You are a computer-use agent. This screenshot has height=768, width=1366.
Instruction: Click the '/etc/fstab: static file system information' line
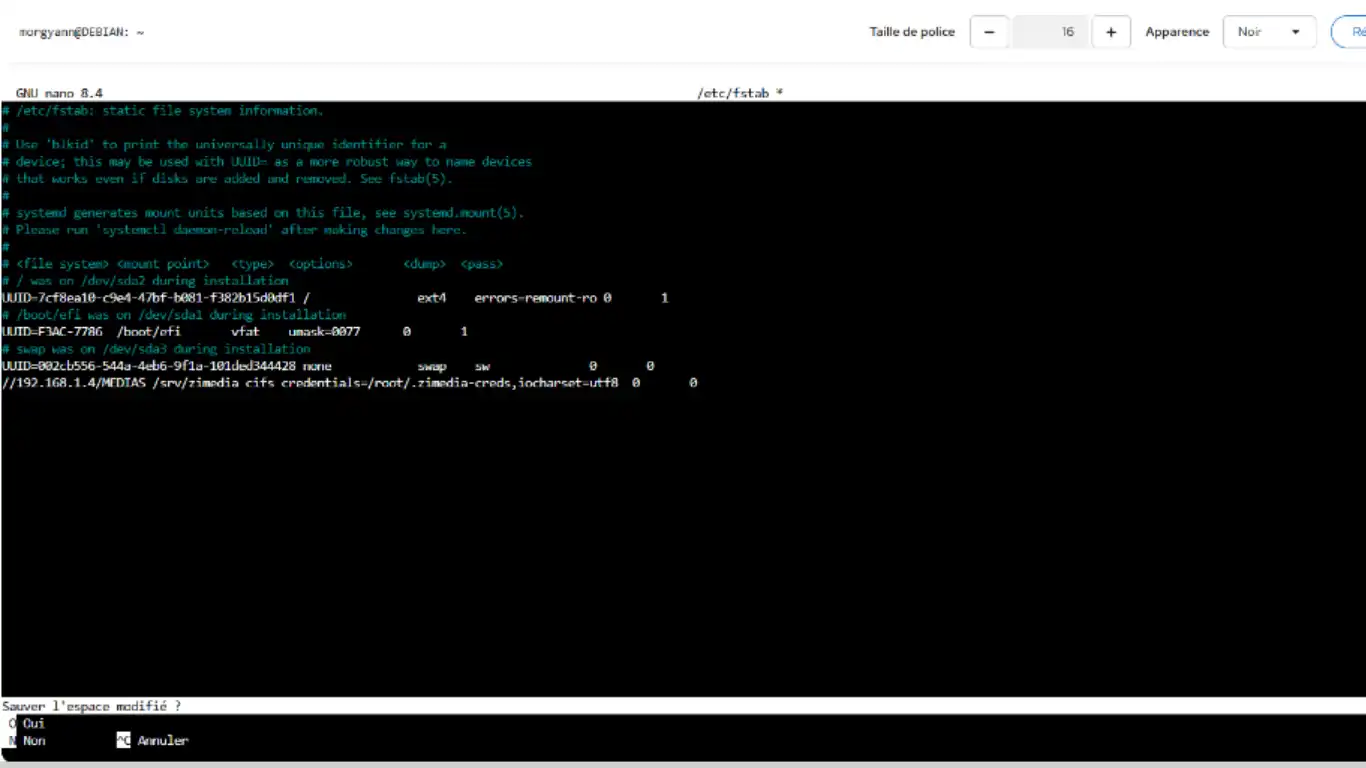163,111
